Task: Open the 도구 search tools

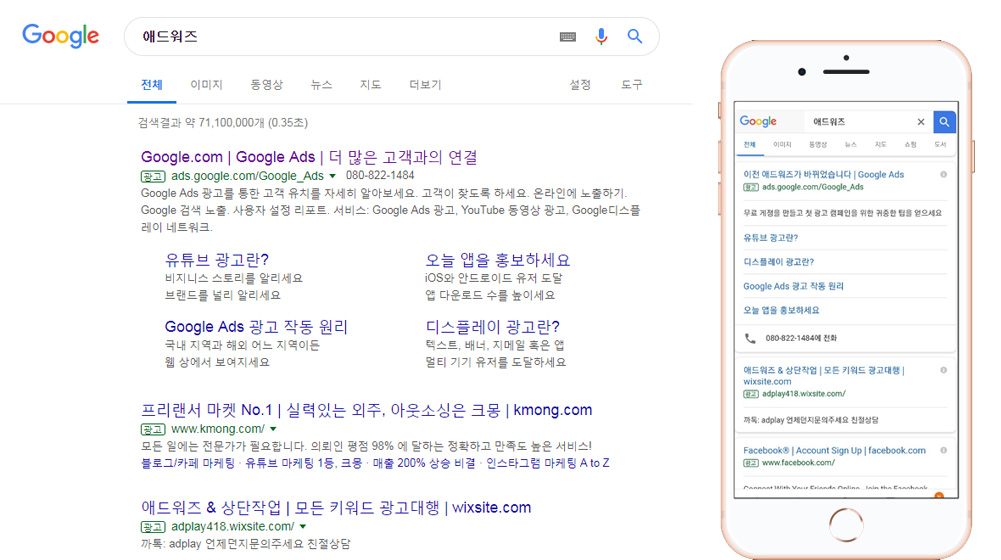Action: [631, 85]
